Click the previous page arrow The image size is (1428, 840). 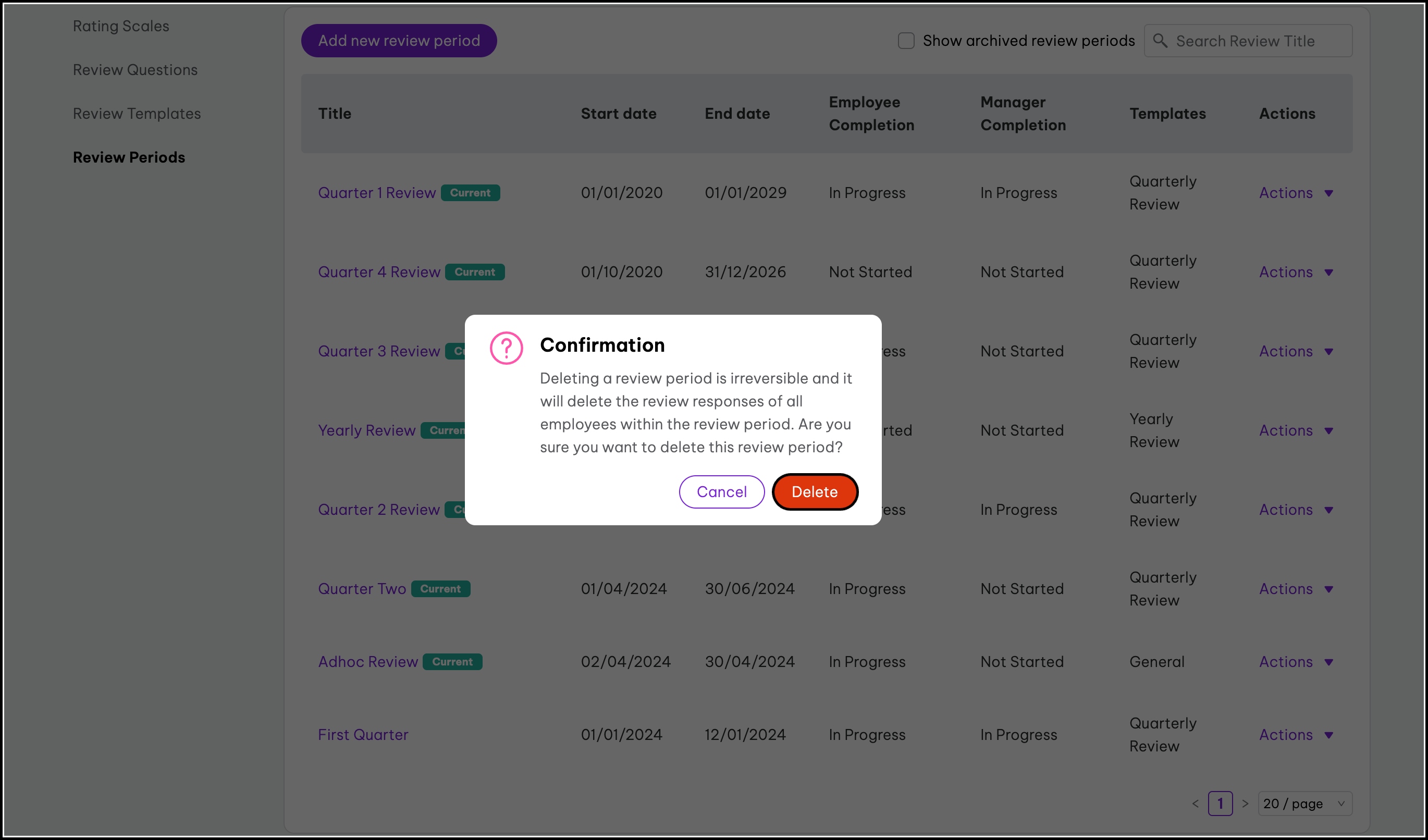1195,803
